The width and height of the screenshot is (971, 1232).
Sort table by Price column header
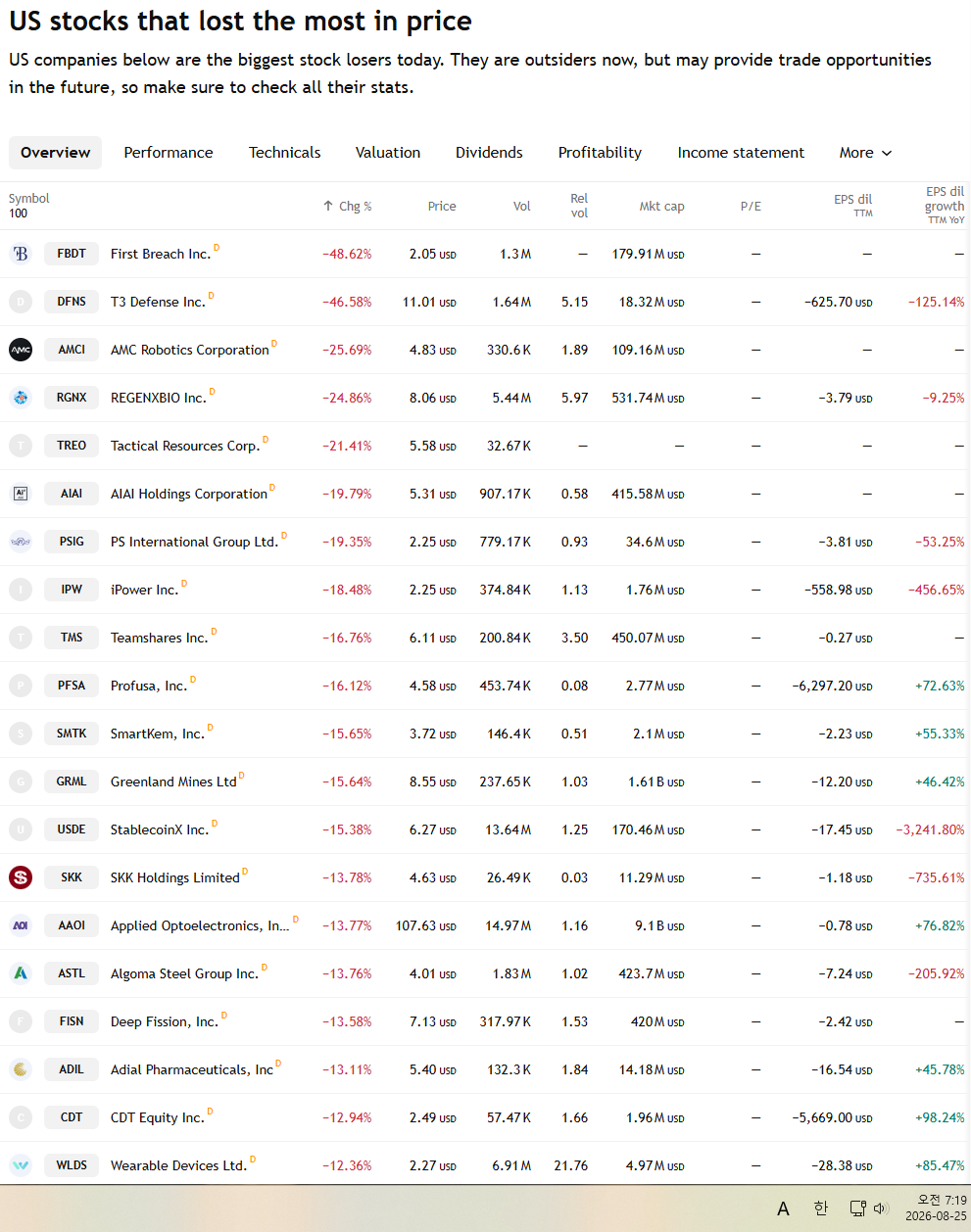[442, 206]
